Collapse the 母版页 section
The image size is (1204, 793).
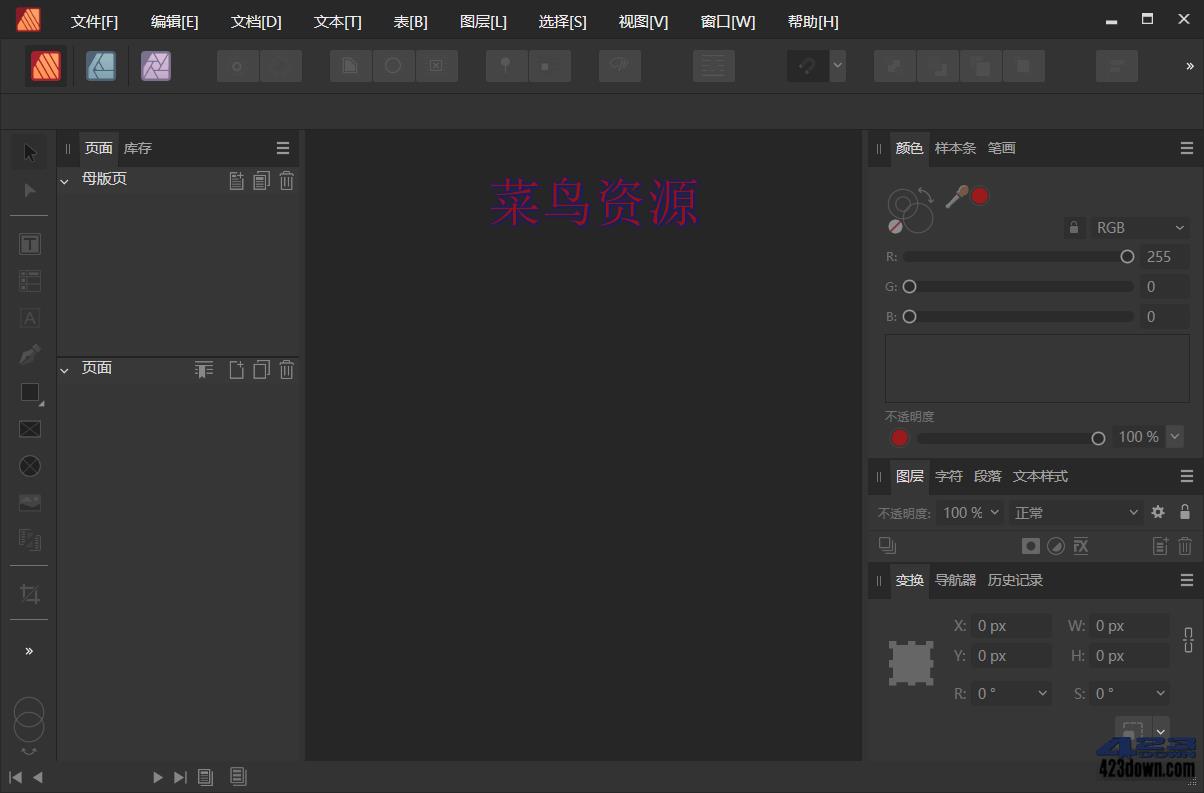(x=64, y=180)
